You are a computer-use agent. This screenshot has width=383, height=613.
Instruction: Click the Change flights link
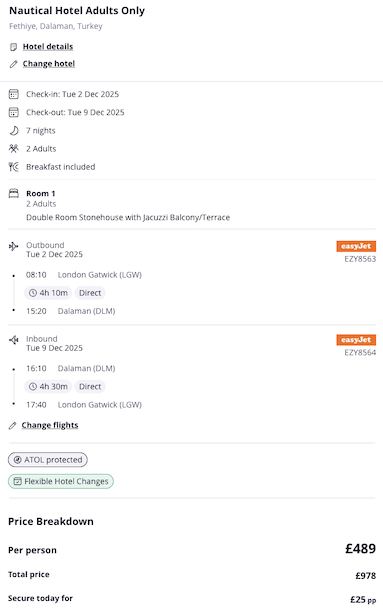coord(50,425)
